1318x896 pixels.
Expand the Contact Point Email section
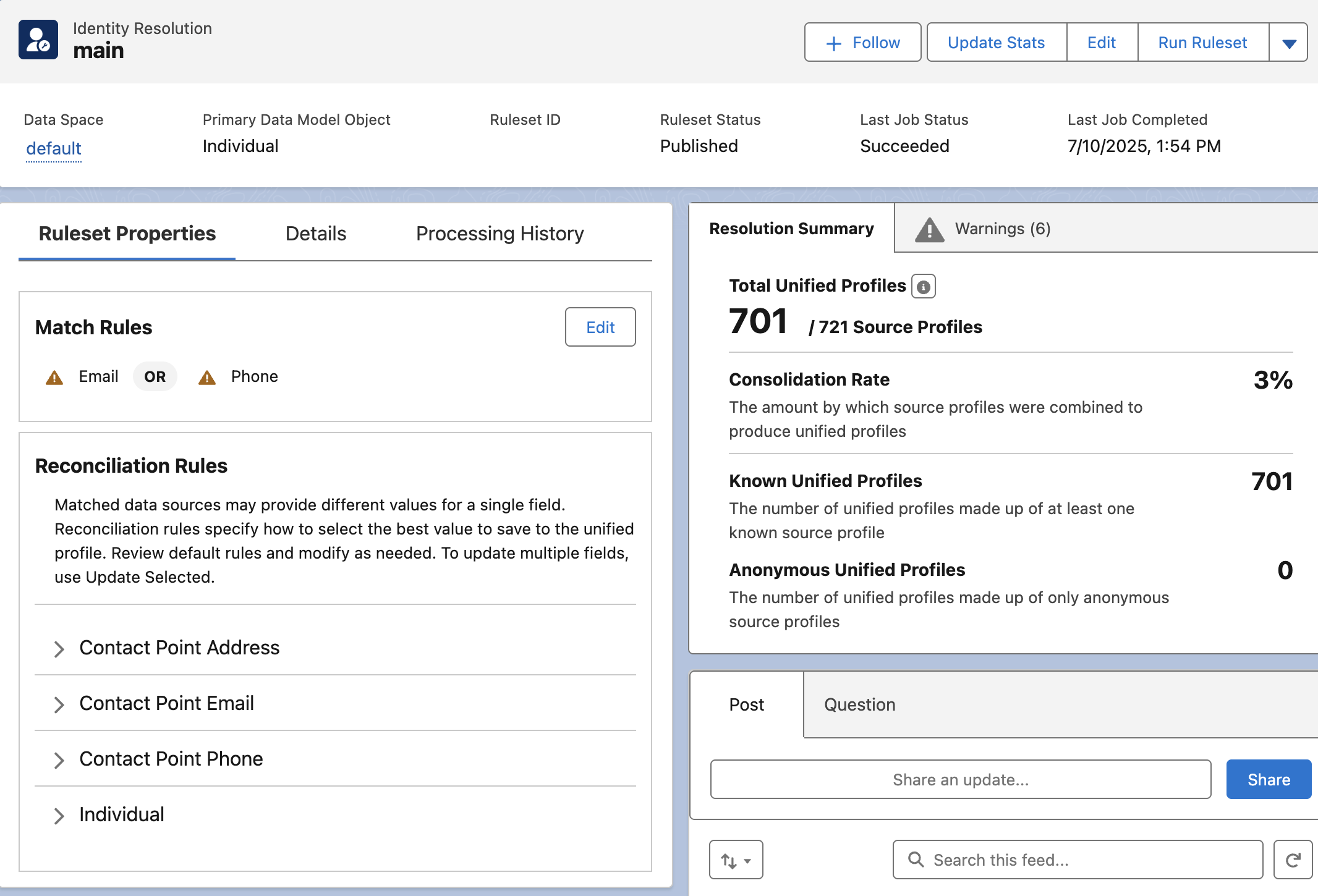pyautogui.click(x=59, y=704)
